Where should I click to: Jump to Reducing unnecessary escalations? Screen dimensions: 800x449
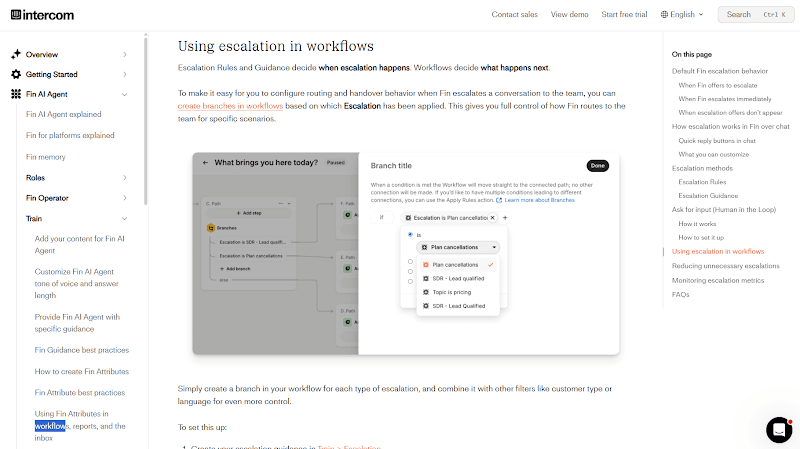[725, 266]
